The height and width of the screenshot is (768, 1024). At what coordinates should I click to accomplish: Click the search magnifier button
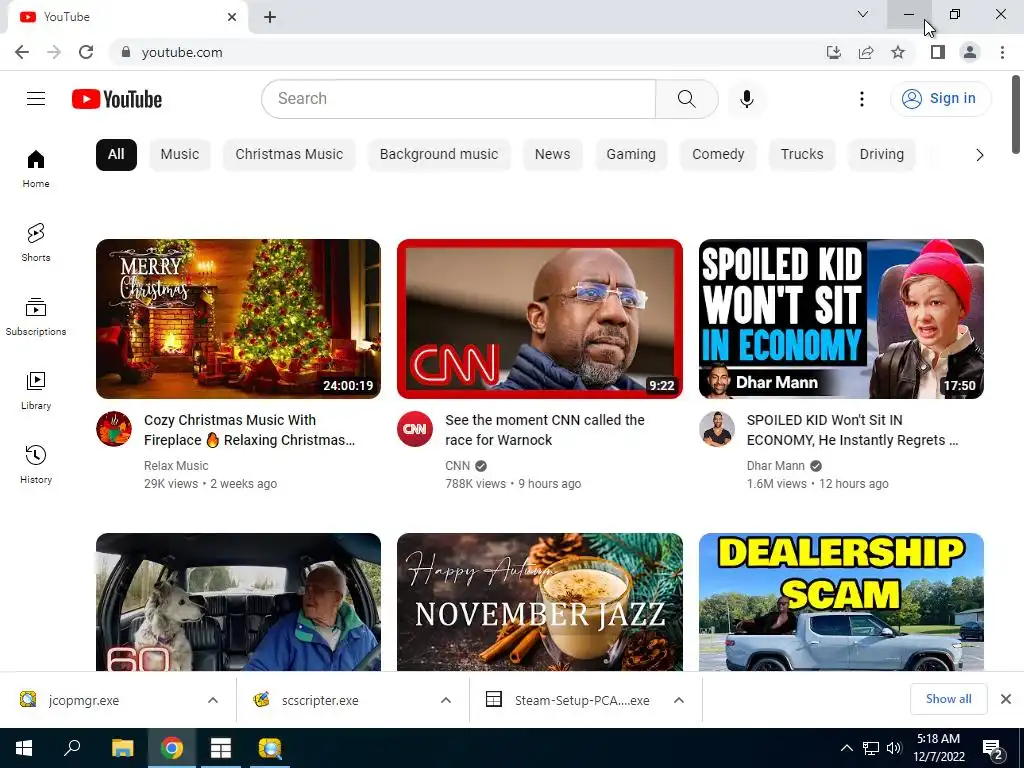686,99
